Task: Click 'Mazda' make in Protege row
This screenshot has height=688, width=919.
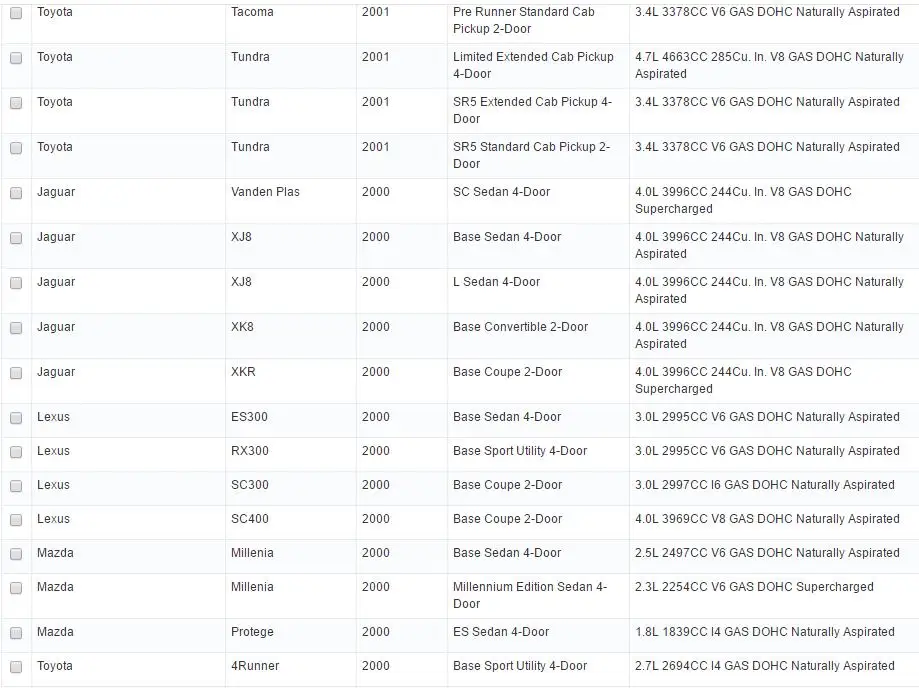Action: point(55,632)
